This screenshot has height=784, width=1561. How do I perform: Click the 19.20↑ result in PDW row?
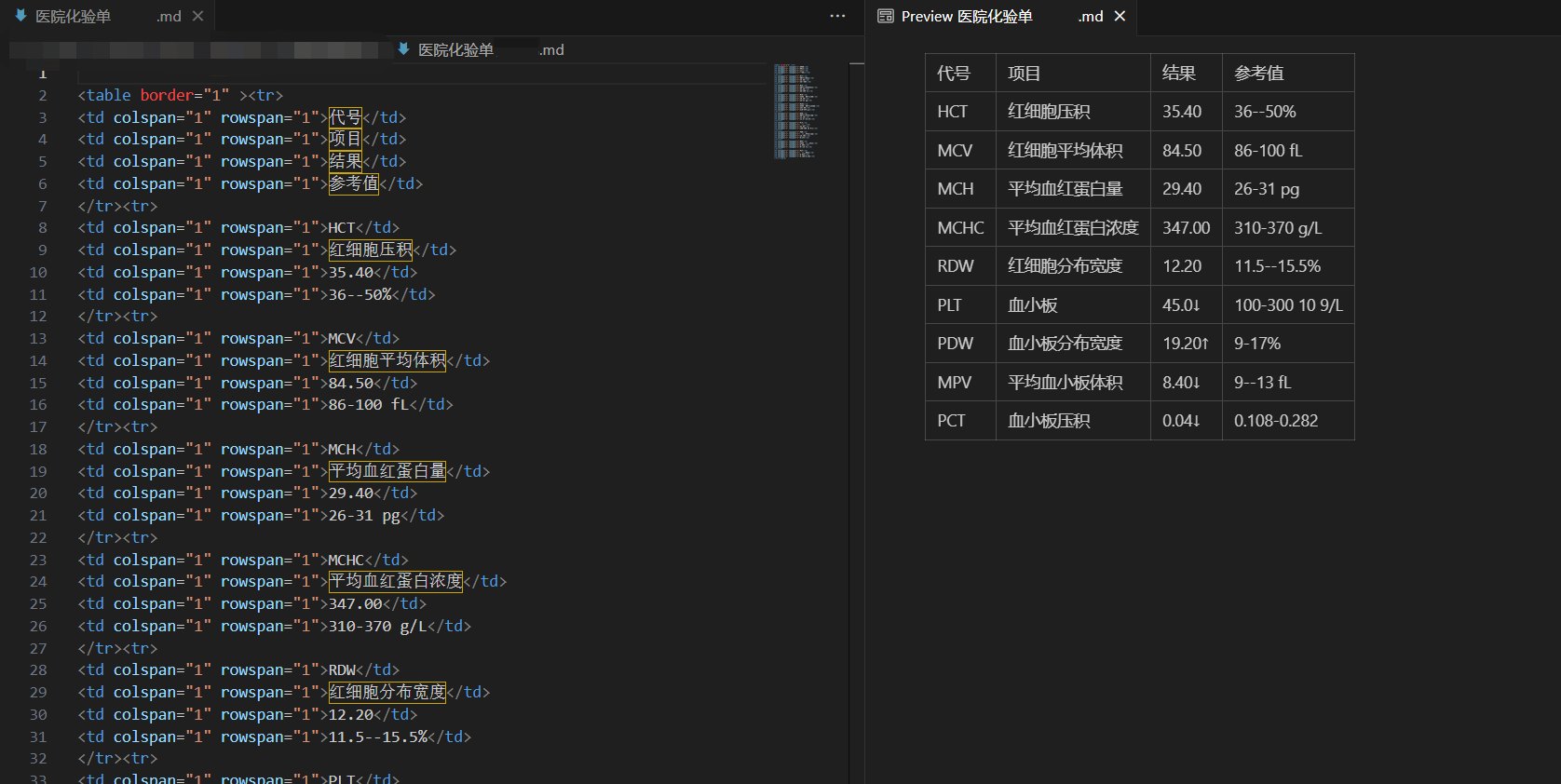[1186, 343]
